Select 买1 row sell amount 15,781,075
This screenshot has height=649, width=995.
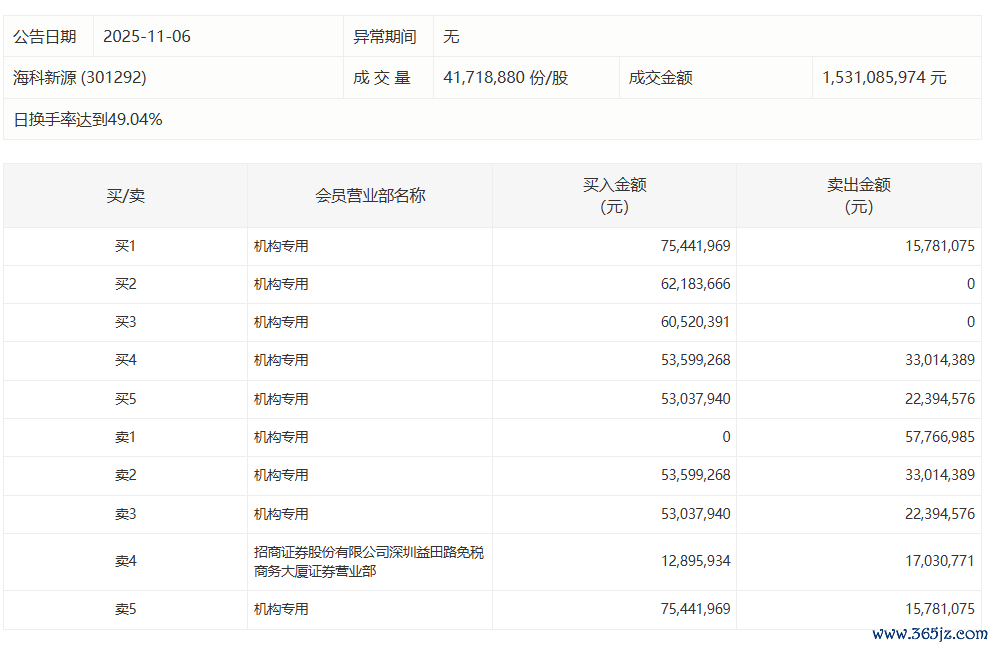click(x=940, y=246)
